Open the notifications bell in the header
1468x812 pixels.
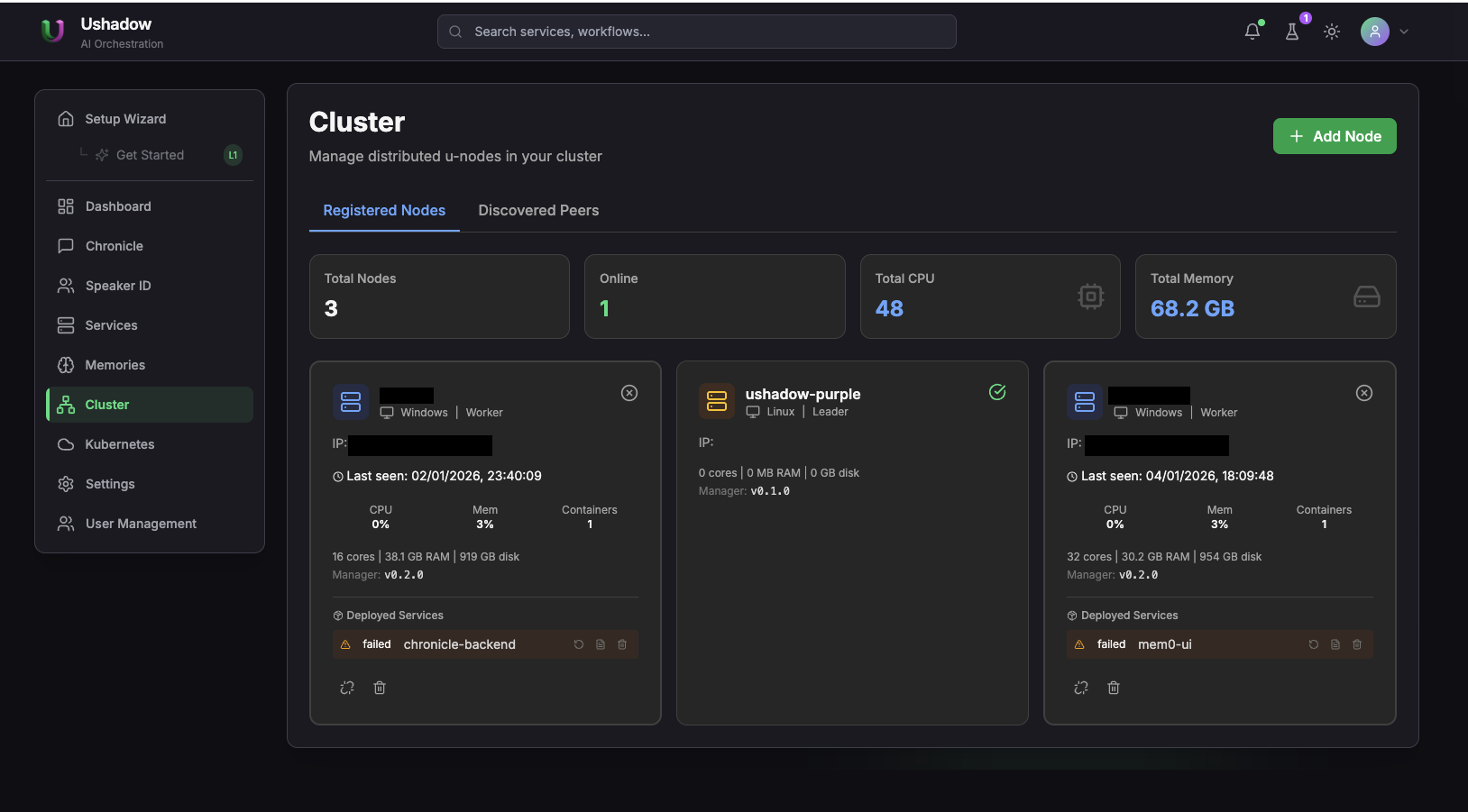[x=1252, y=31]
